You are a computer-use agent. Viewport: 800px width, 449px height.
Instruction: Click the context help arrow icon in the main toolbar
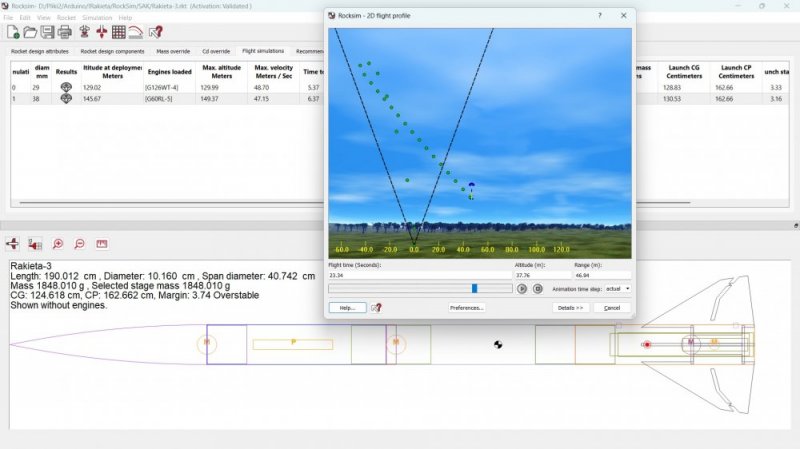tap(156, 32)
